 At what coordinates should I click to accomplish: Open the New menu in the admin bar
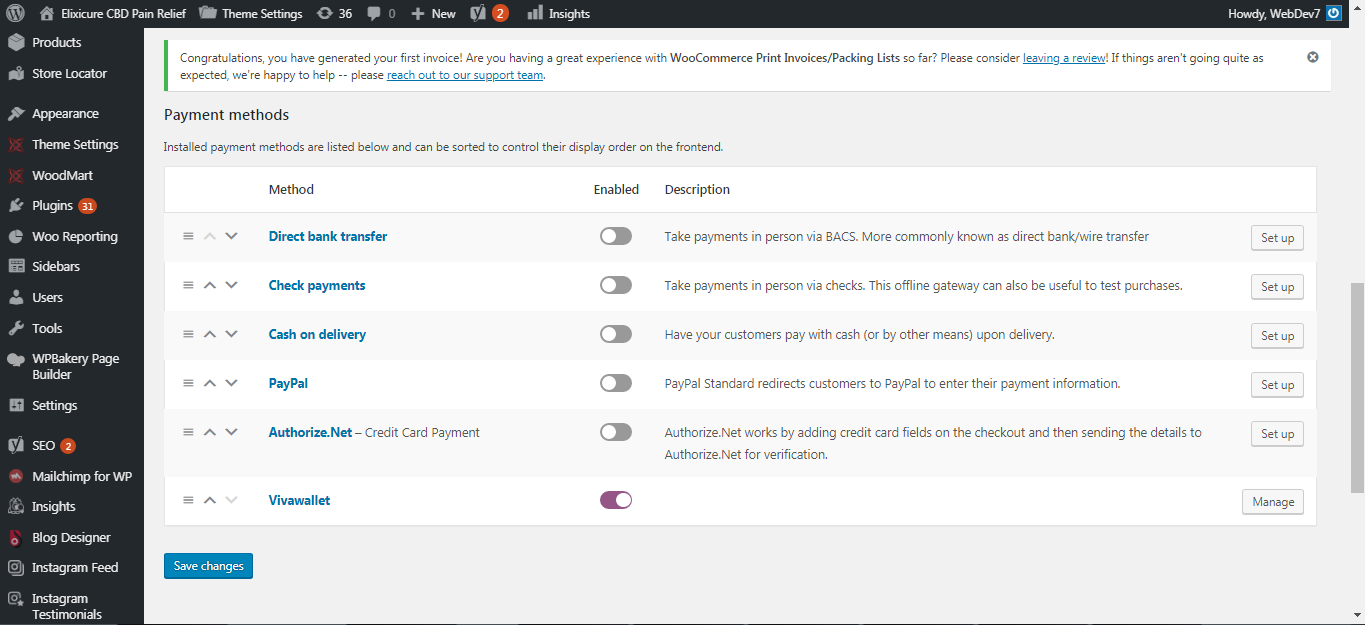pos(433,13)
